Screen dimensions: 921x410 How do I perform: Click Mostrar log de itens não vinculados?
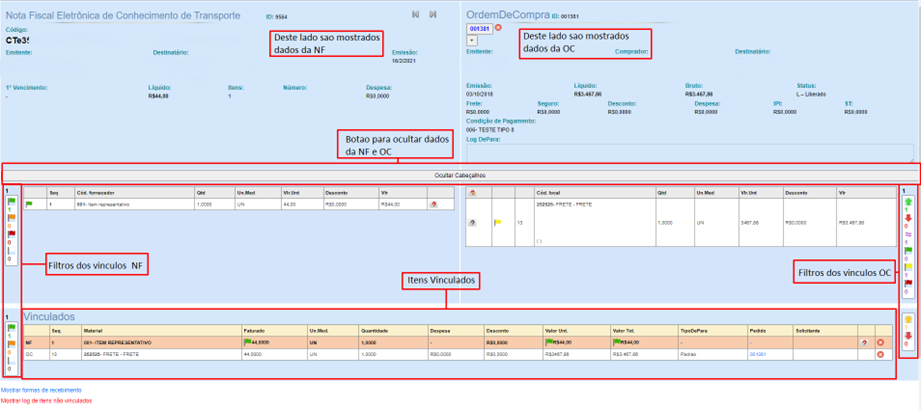click(x=46, y=400)
